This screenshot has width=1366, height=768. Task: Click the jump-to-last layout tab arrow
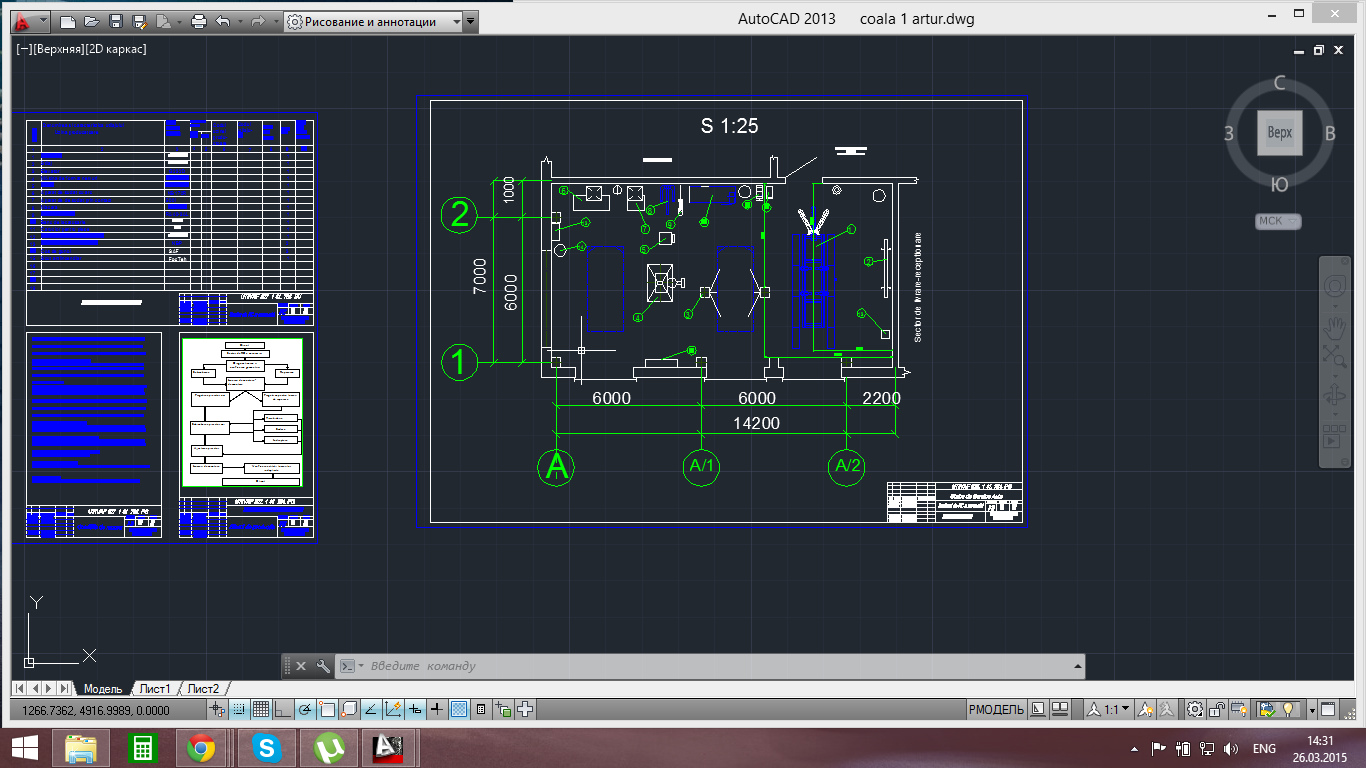click(x=64, y=689)
